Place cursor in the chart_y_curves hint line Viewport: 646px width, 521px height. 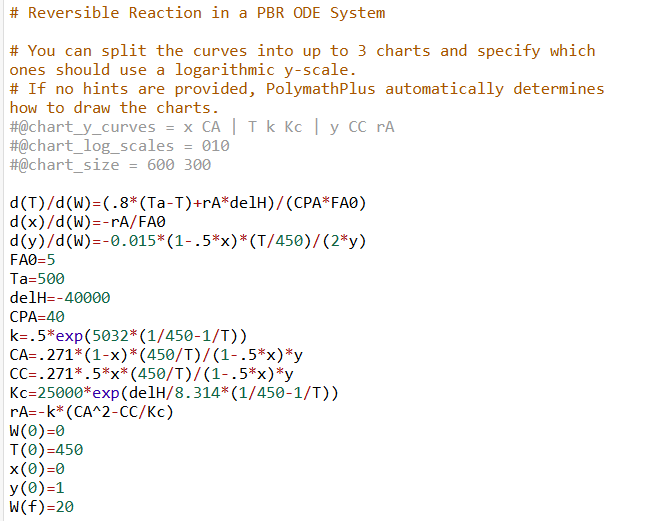point(202,127)
